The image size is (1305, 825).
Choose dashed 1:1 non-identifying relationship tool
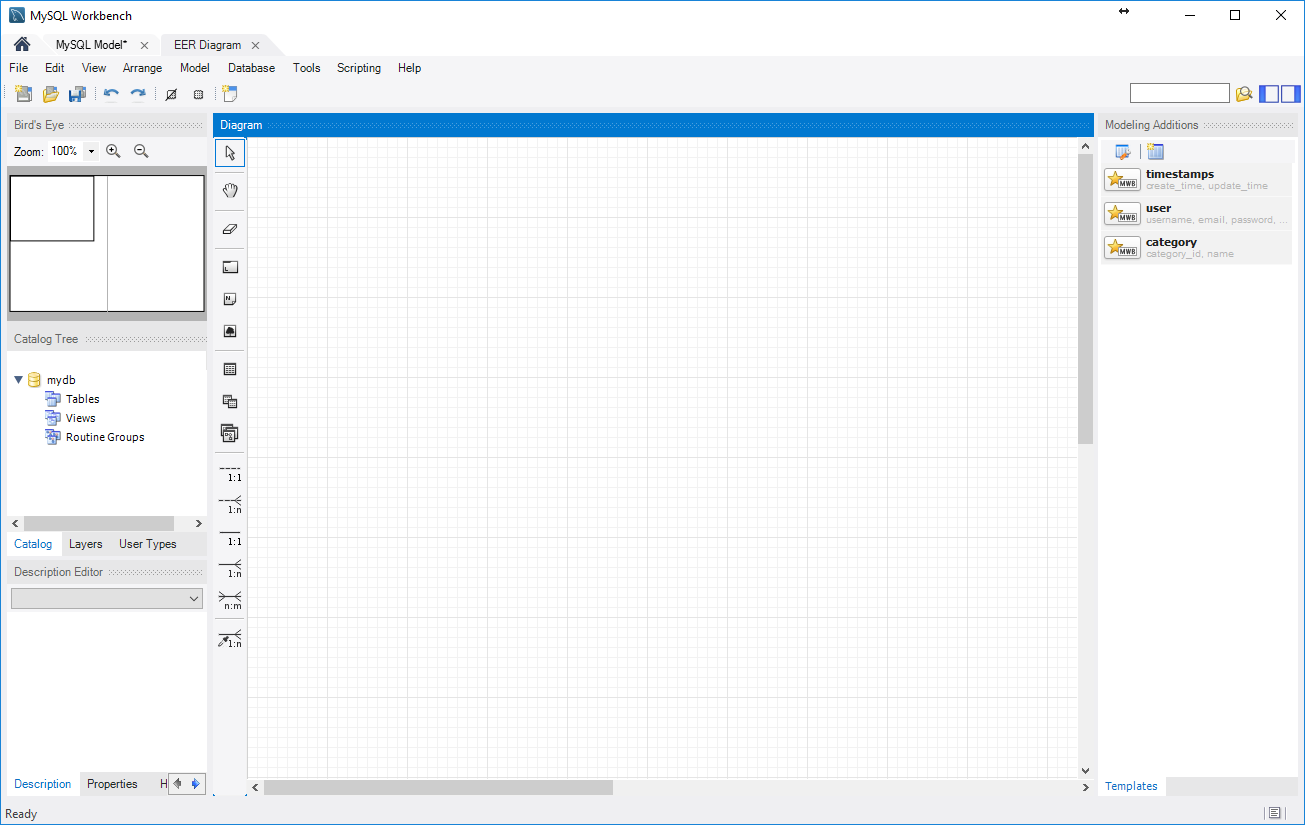pyautogui.click(x=230, y=472)
